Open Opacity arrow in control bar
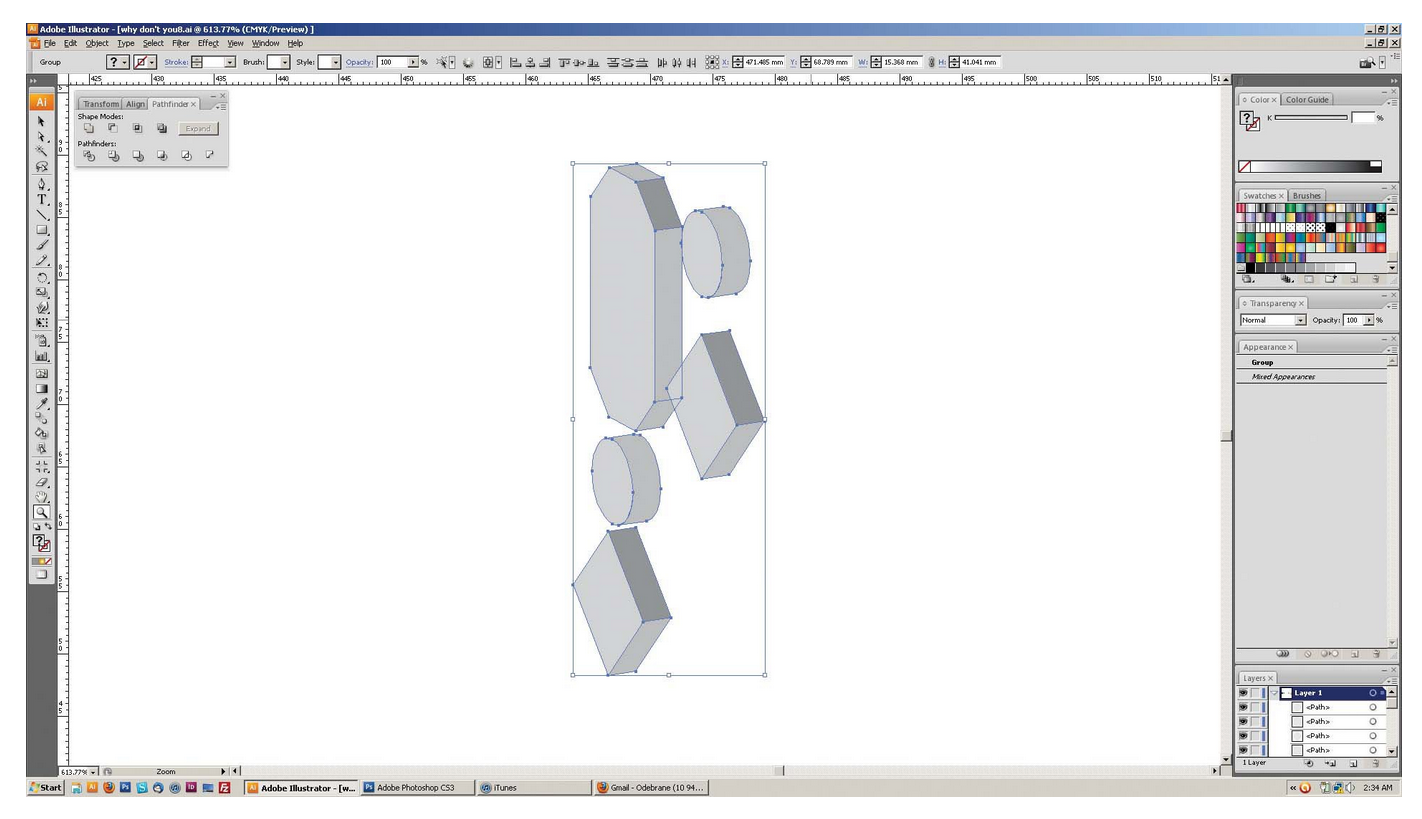The width and height of the screenshot is (1422, 819). coord(413,62)
